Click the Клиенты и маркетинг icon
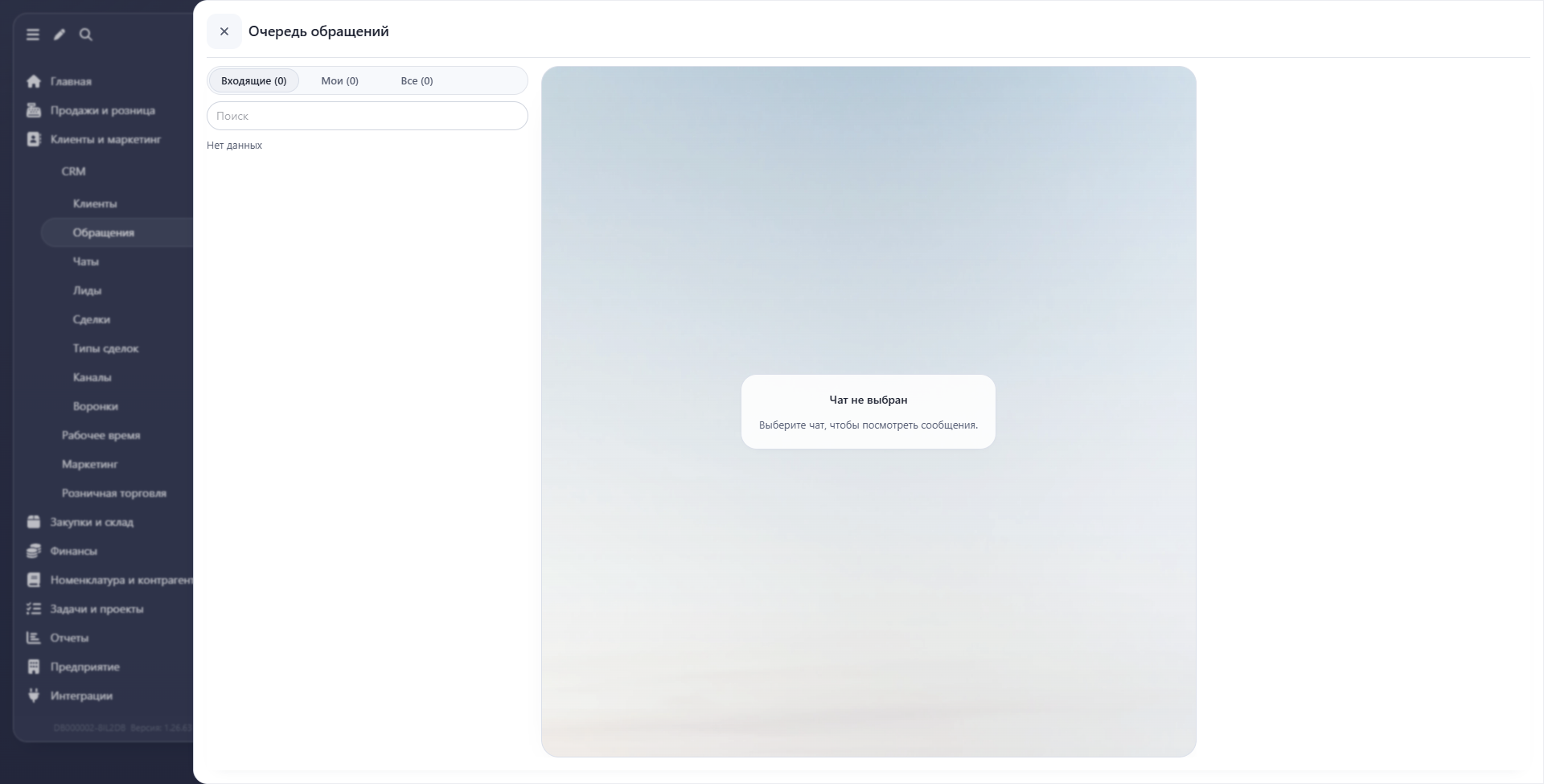This screenshot has width=1544, height=784. tap(34, 139)
